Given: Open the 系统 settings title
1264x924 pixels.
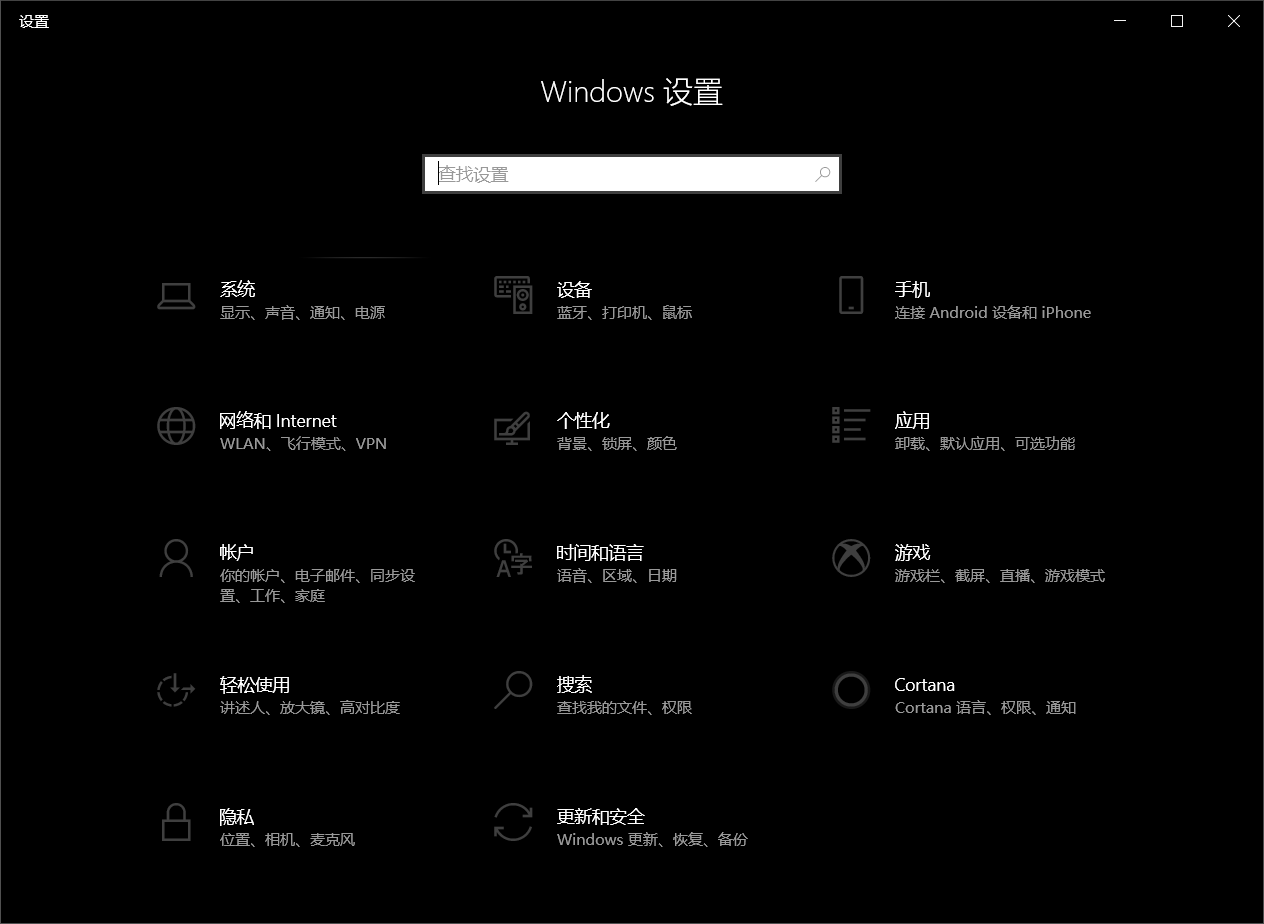Looking at the screenshot, I should 238,289.
